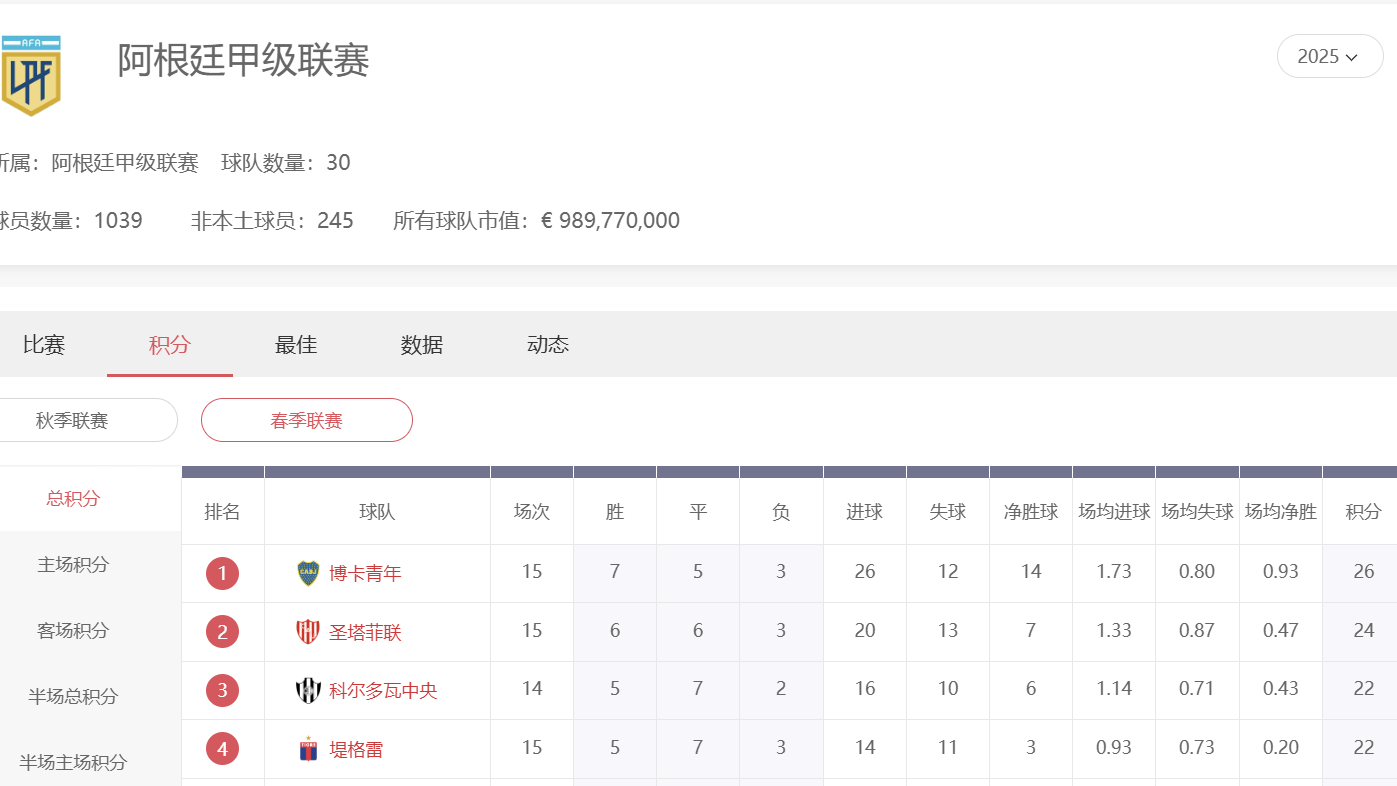Image resolution: width=1397 pixels, height=786 pixels.
Task: Switch to the 数据 tab
Action: pyautogui.click(x=421, y=344)
